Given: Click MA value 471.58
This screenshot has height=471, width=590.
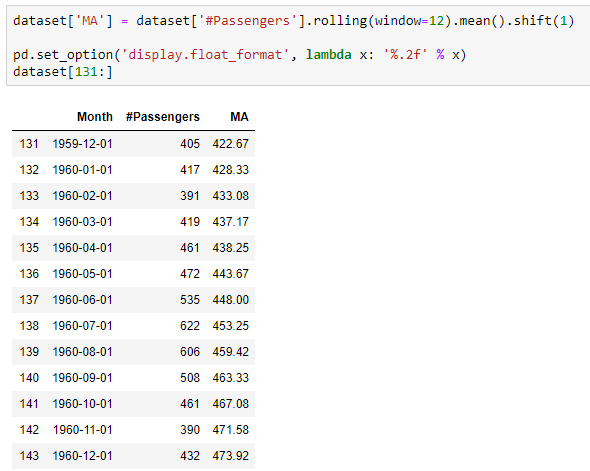Looking at the screenshot, I should (231, 430).
